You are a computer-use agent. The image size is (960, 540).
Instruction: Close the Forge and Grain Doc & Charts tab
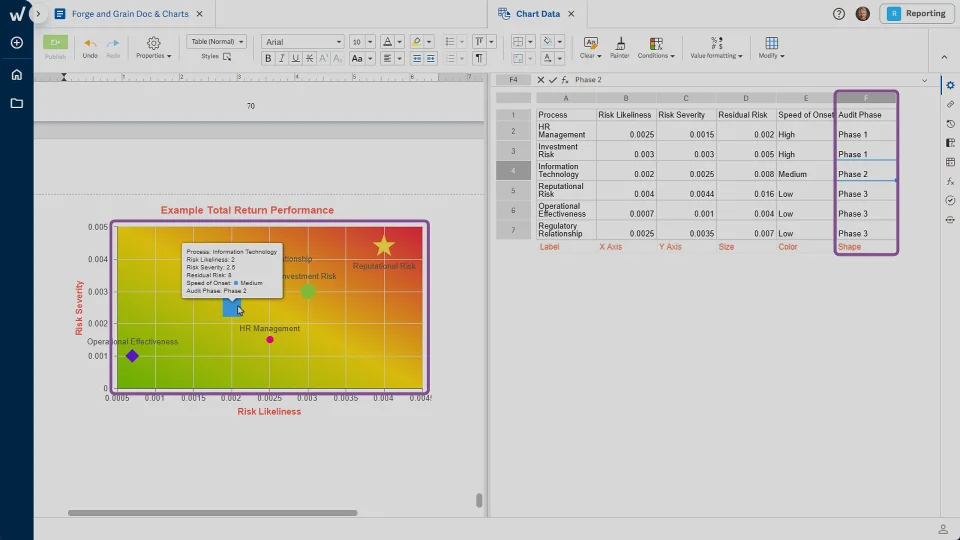[200, 13]
